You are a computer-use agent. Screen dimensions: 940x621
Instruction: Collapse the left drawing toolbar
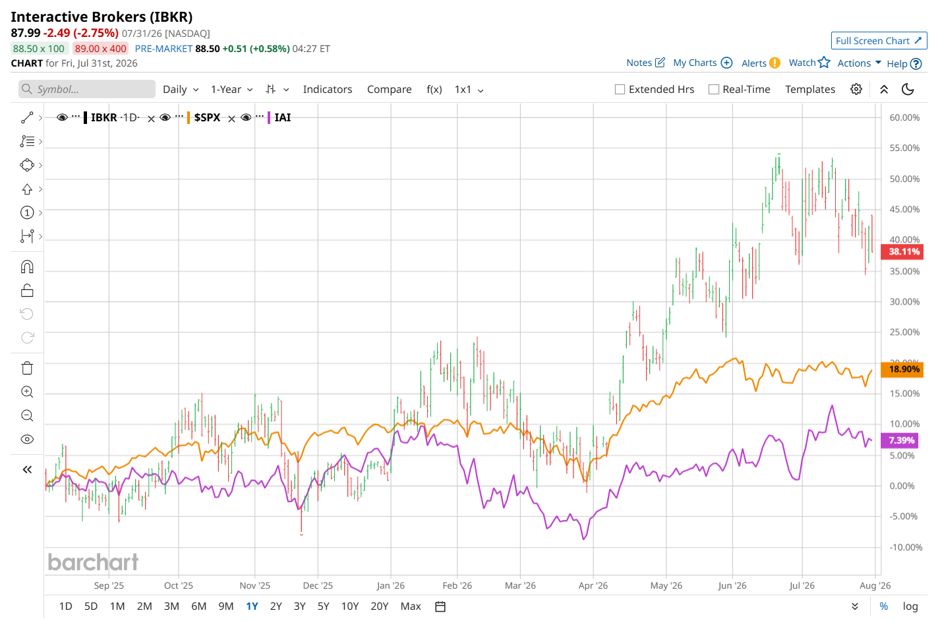27,469
